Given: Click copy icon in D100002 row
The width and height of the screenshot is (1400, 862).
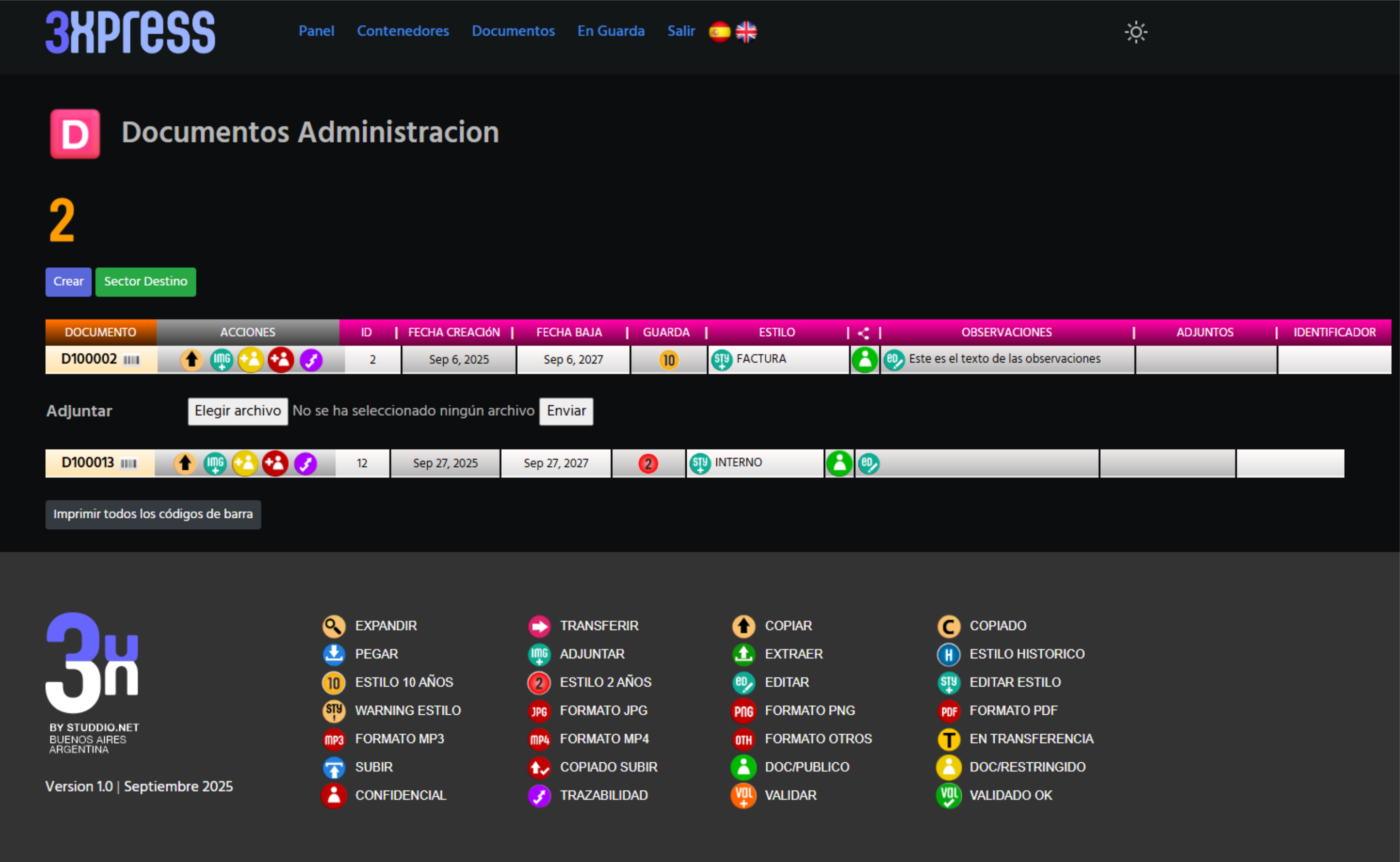Looking at the screenshot, I should (x=191, y=360).
